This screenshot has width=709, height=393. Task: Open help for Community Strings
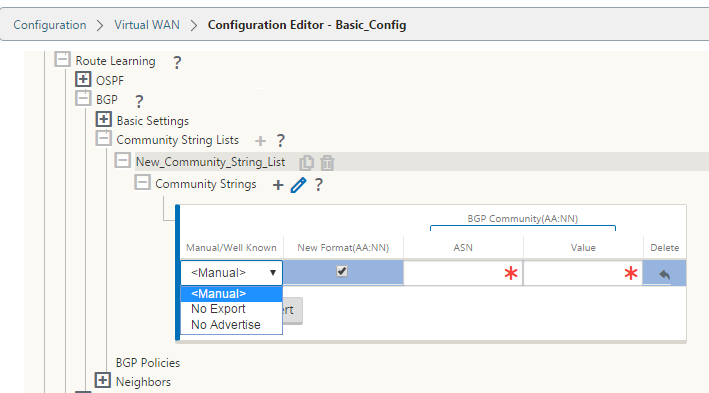(x=319, y=185)
